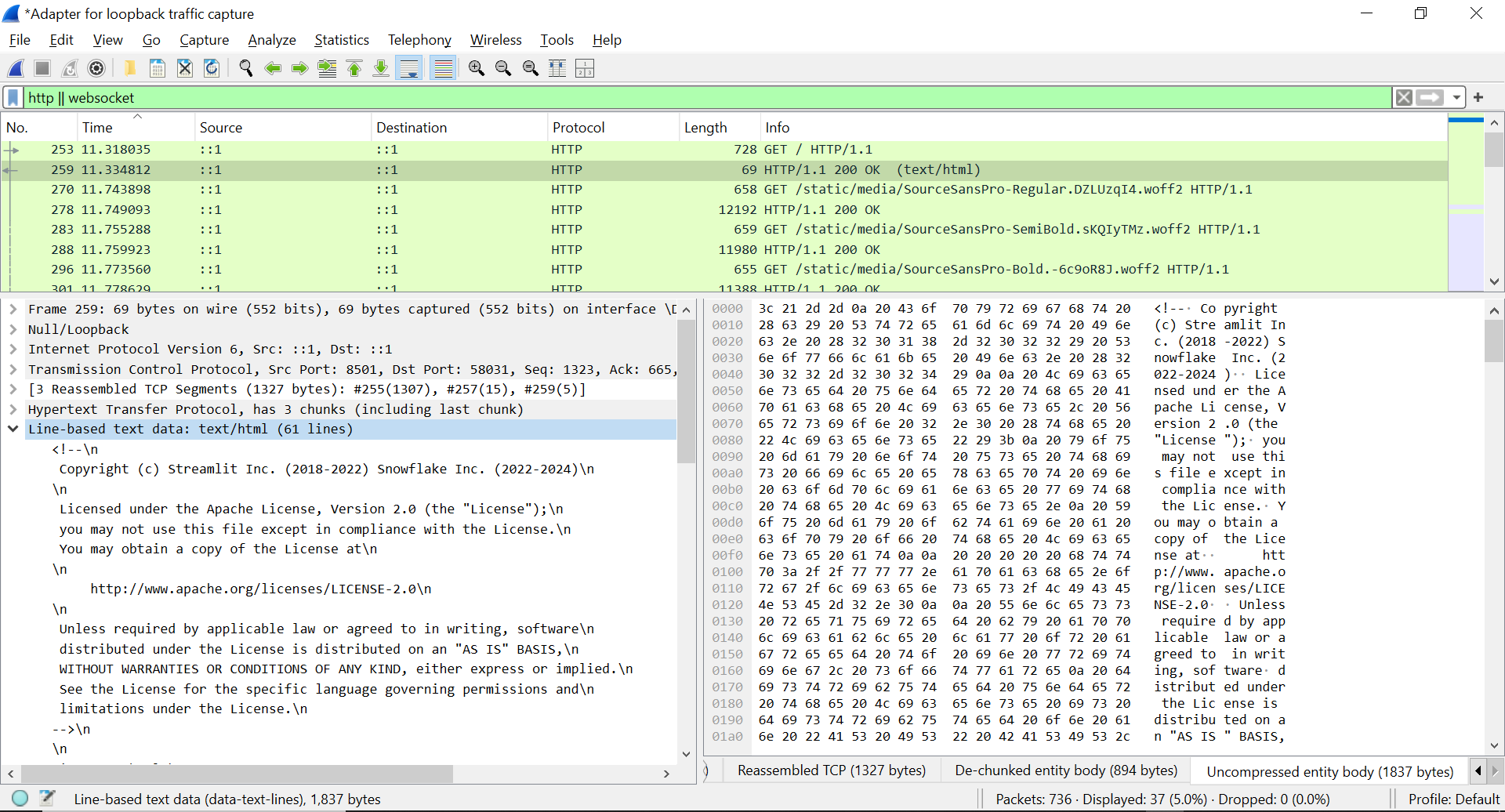Zoom out main window text
Viewport: 1505px width, 812px height.
pyautogui.click(x=503, y=68)
